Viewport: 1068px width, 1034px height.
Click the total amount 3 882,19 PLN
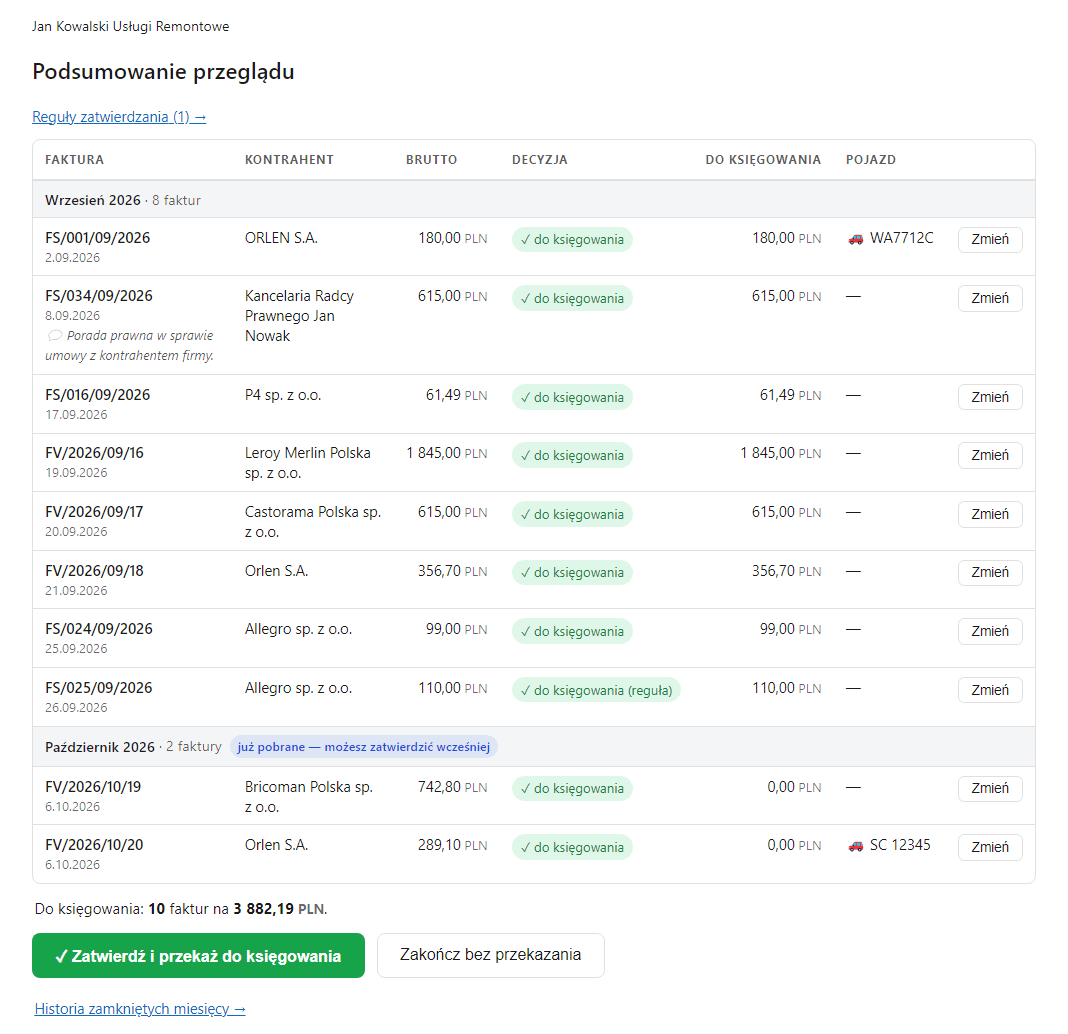tap(279, 909)
